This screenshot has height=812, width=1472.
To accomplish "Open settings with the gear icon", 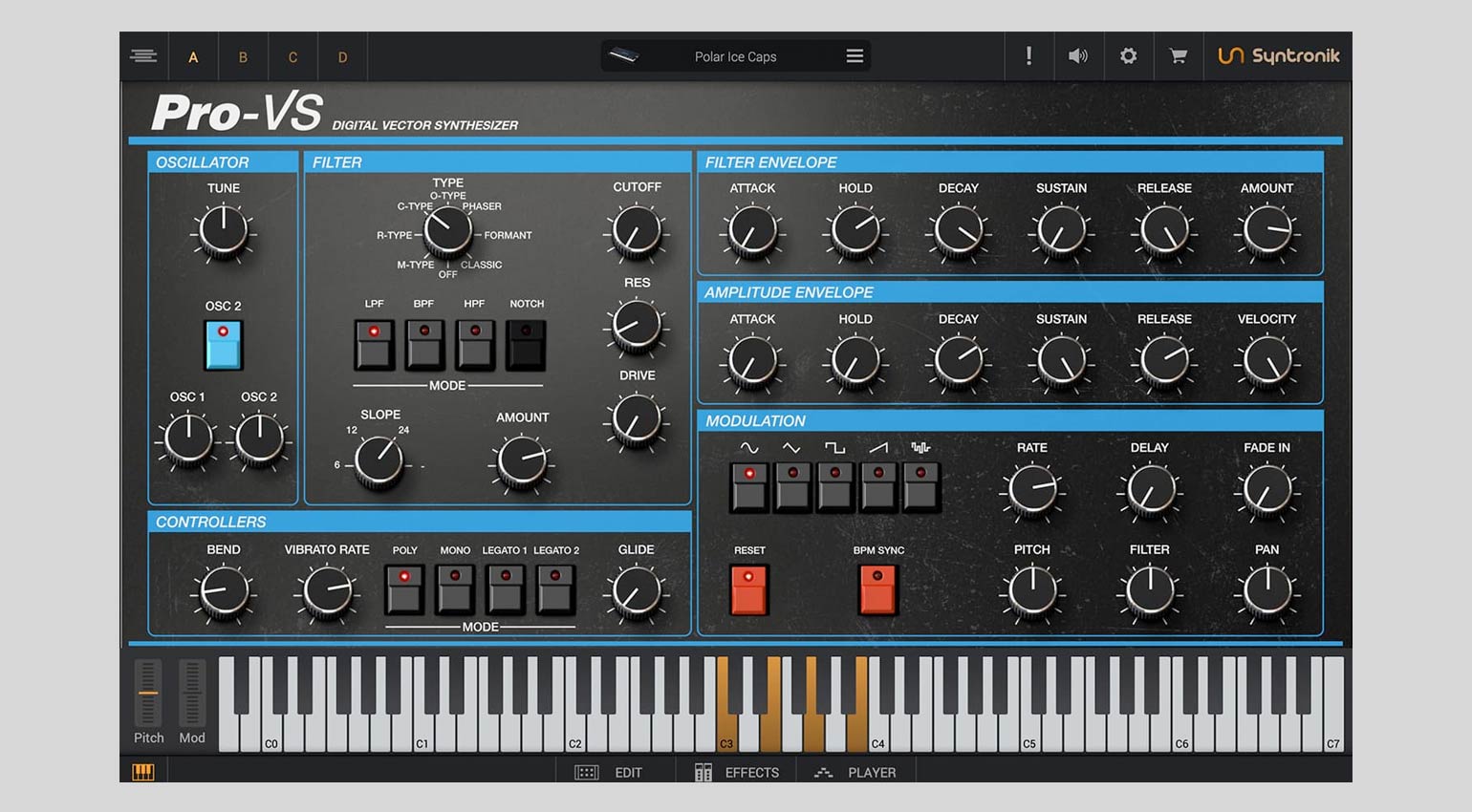I will 1128,56.
